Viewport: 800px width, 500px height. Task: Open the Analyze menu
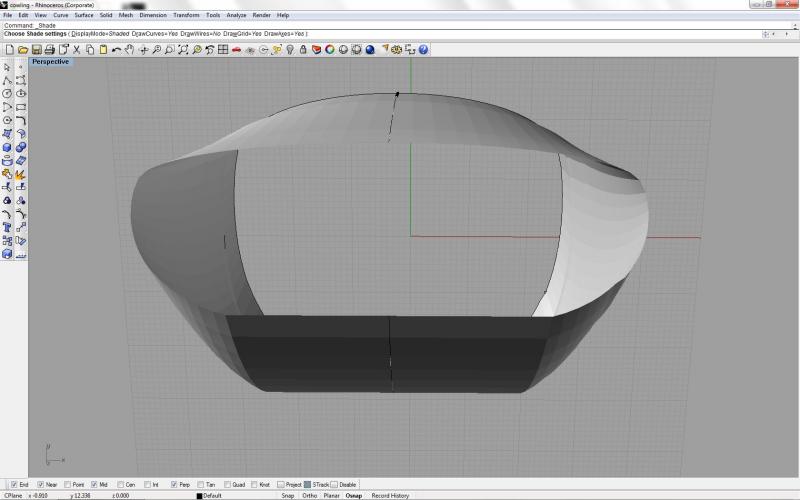click(x=236, y=15)
